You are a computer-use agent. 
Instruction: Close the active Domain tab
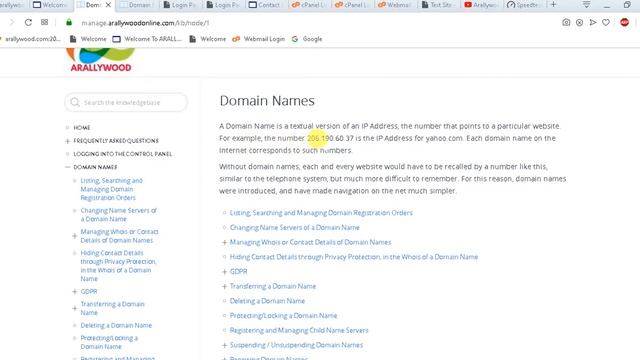pyautogui.click(x=108, y=5)
